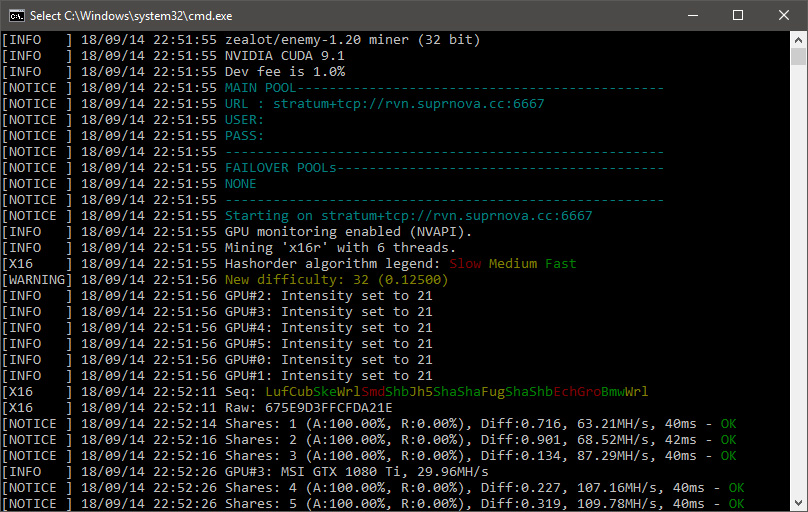
Task: Click the OK status of Shares: 1
Action: pyautogui.click(x=729, y=424)
